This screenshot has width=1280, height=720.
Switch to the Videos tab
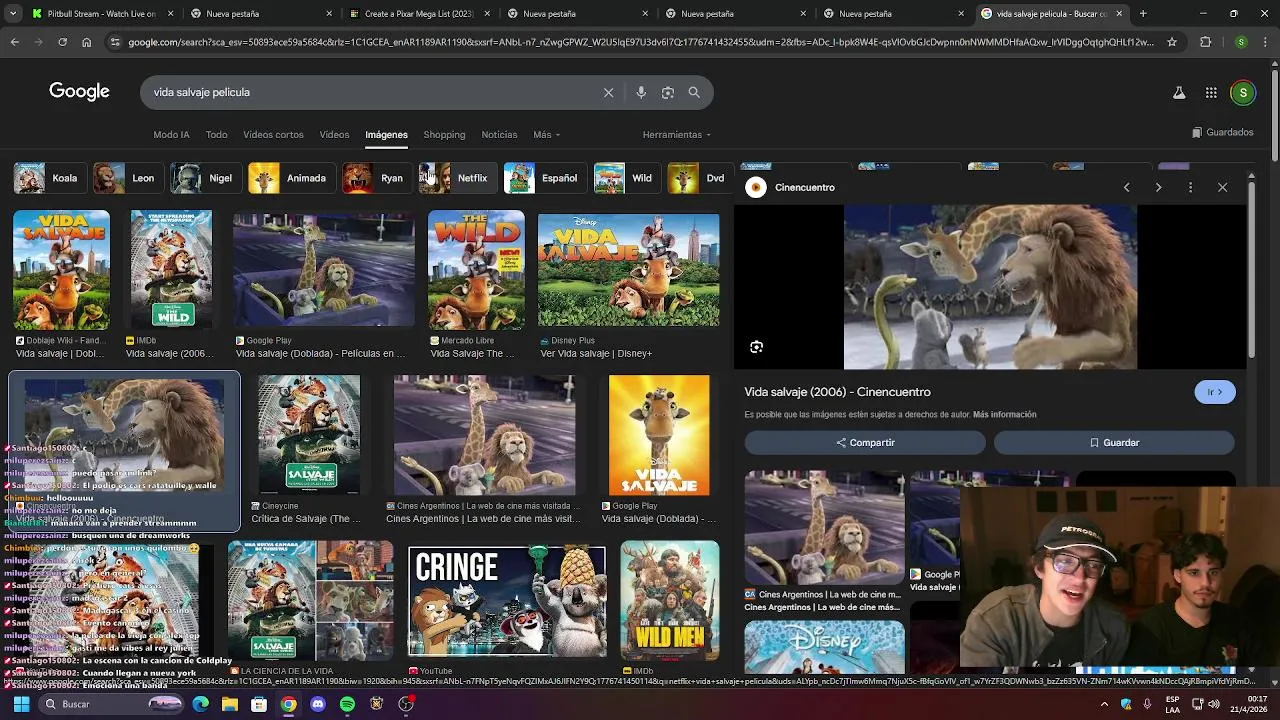(334, 134)
